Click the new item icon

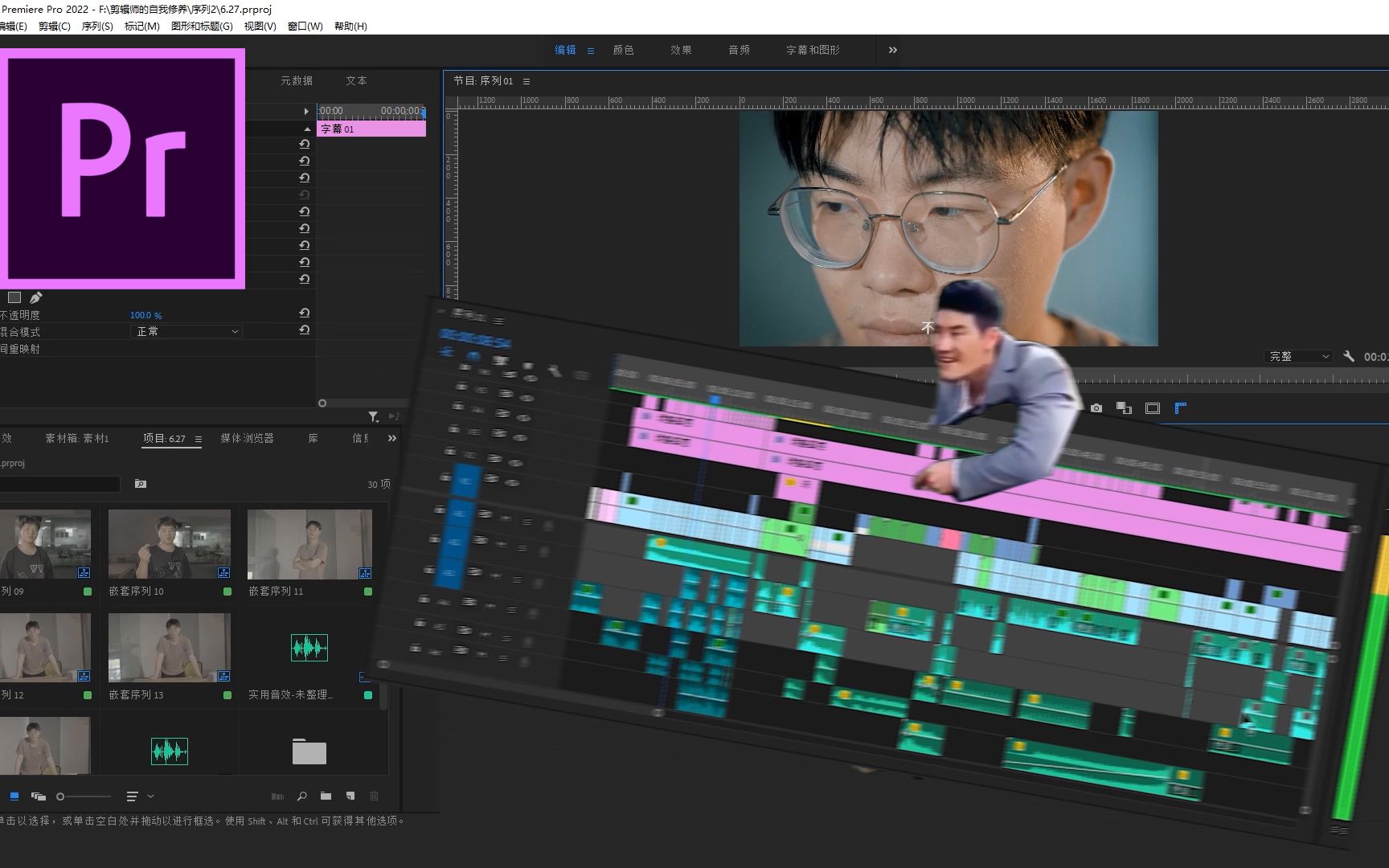(350, 796)
